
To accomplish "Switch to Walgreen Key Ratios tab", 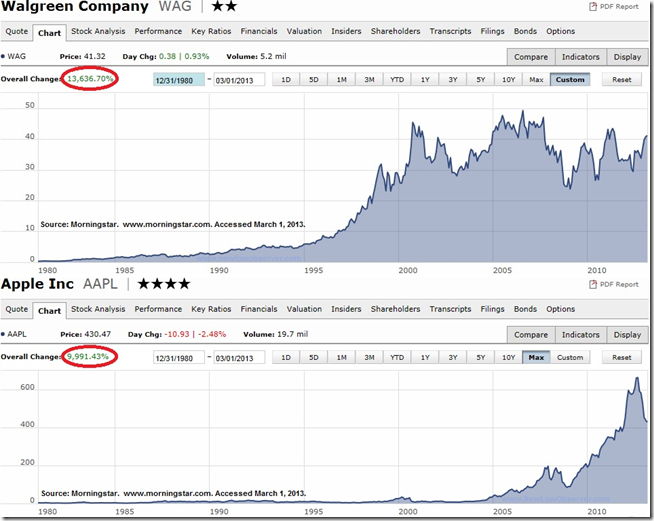I will tap(211, 31).
